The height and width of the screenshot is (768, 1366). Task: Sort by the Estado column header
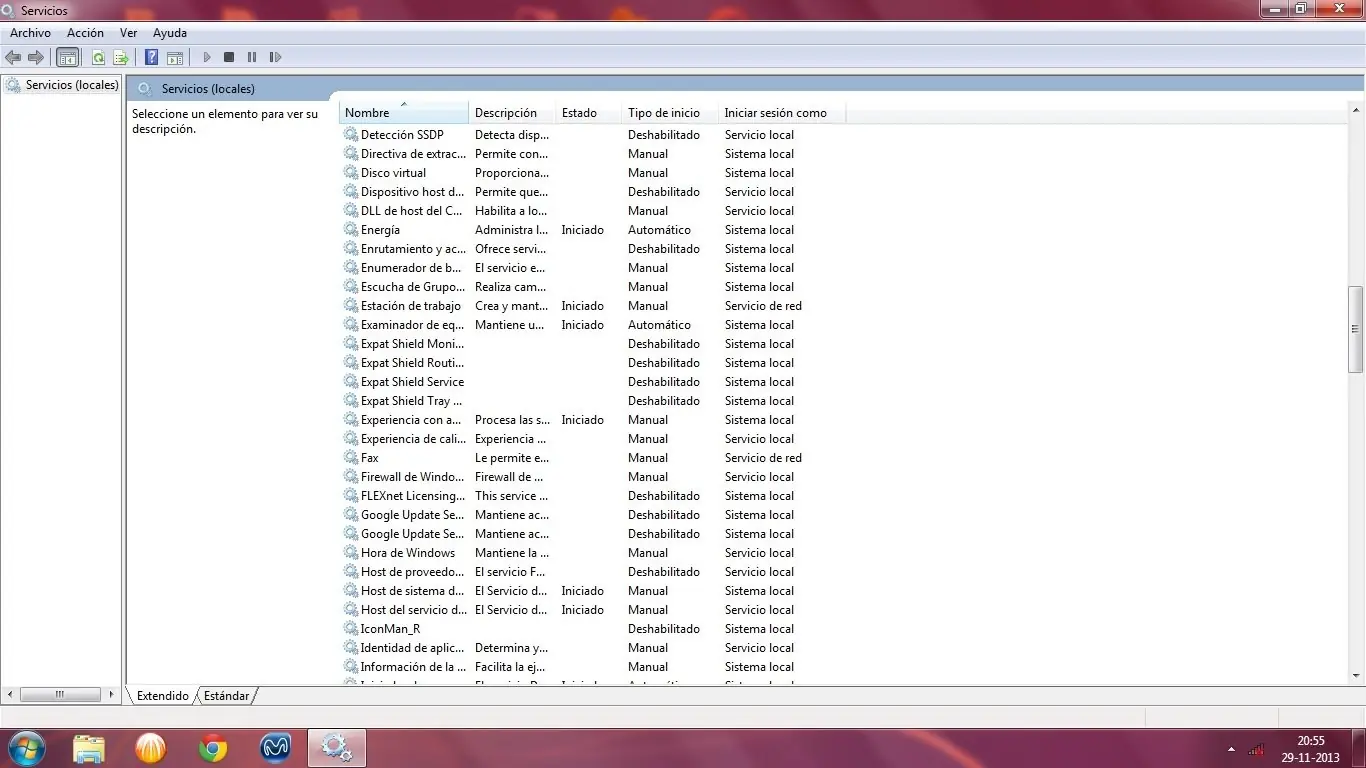[x=588, y=112]
